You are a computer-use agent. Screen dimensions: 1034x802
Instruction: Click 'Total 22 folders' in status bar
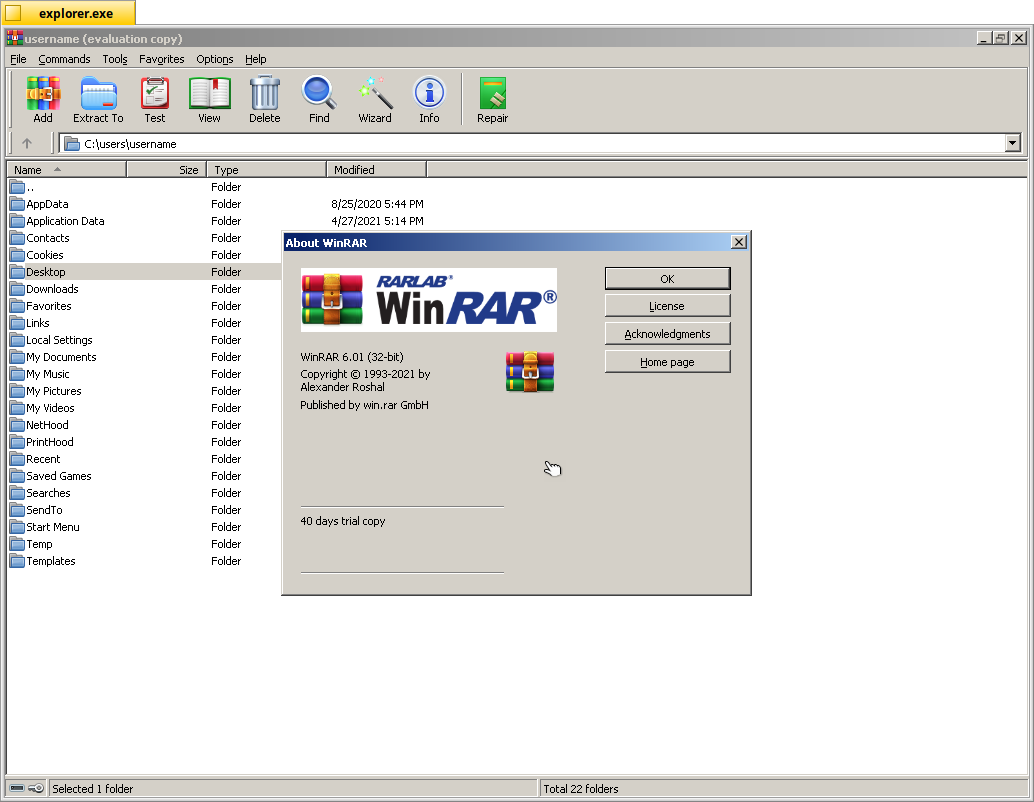click(581, 788)
